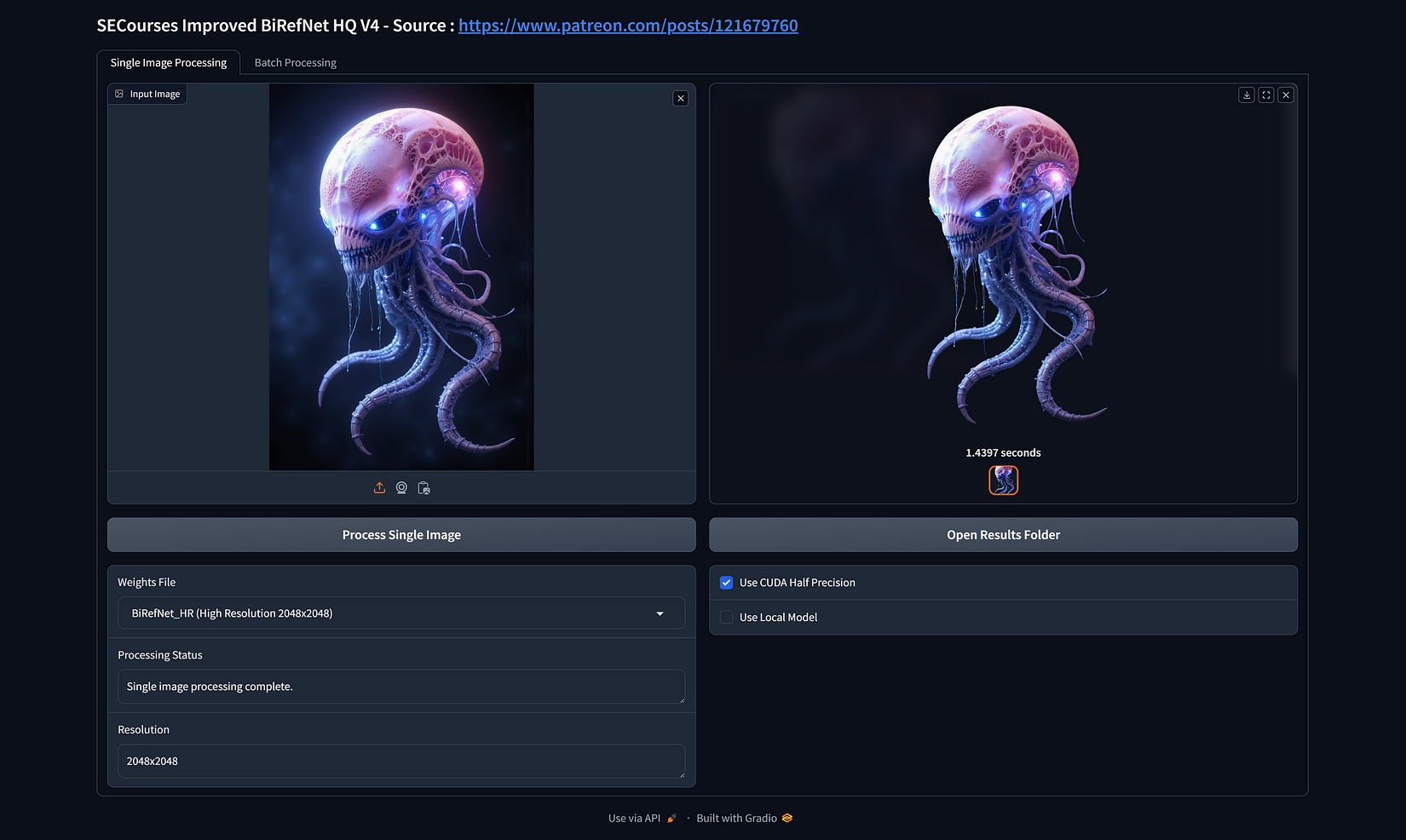
Task: Open the Patreon source link
Action: 628,26
